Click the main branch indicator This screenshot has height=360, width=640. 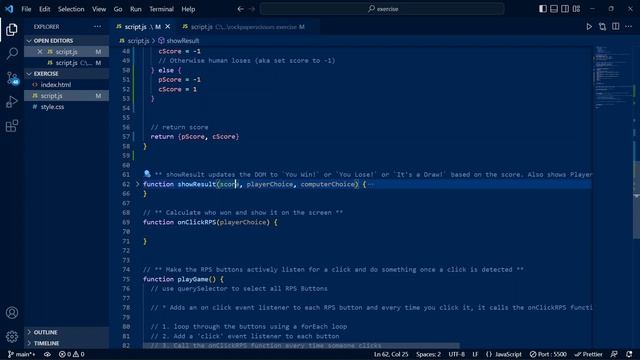22,354
